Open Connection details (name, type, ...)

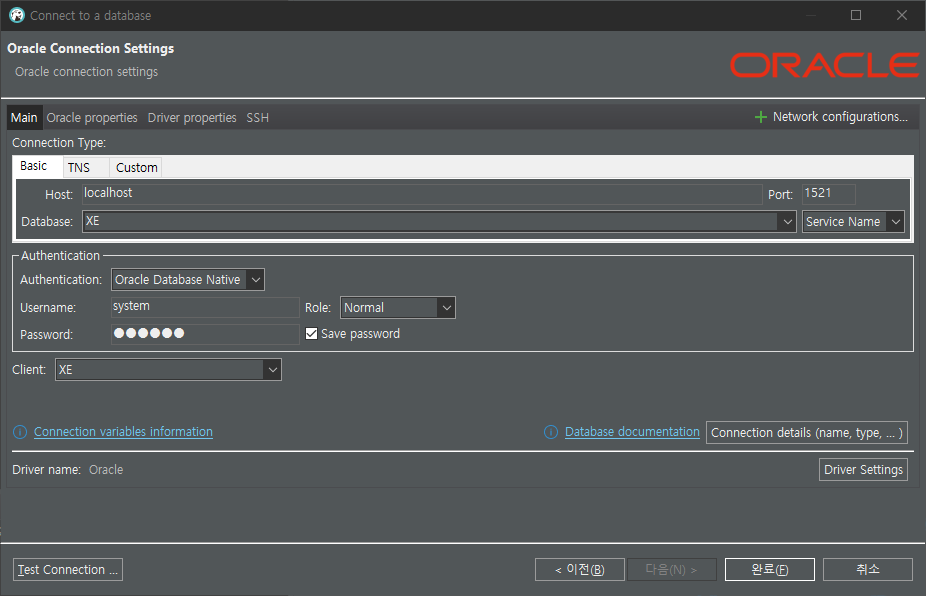[x=807, y=432]
